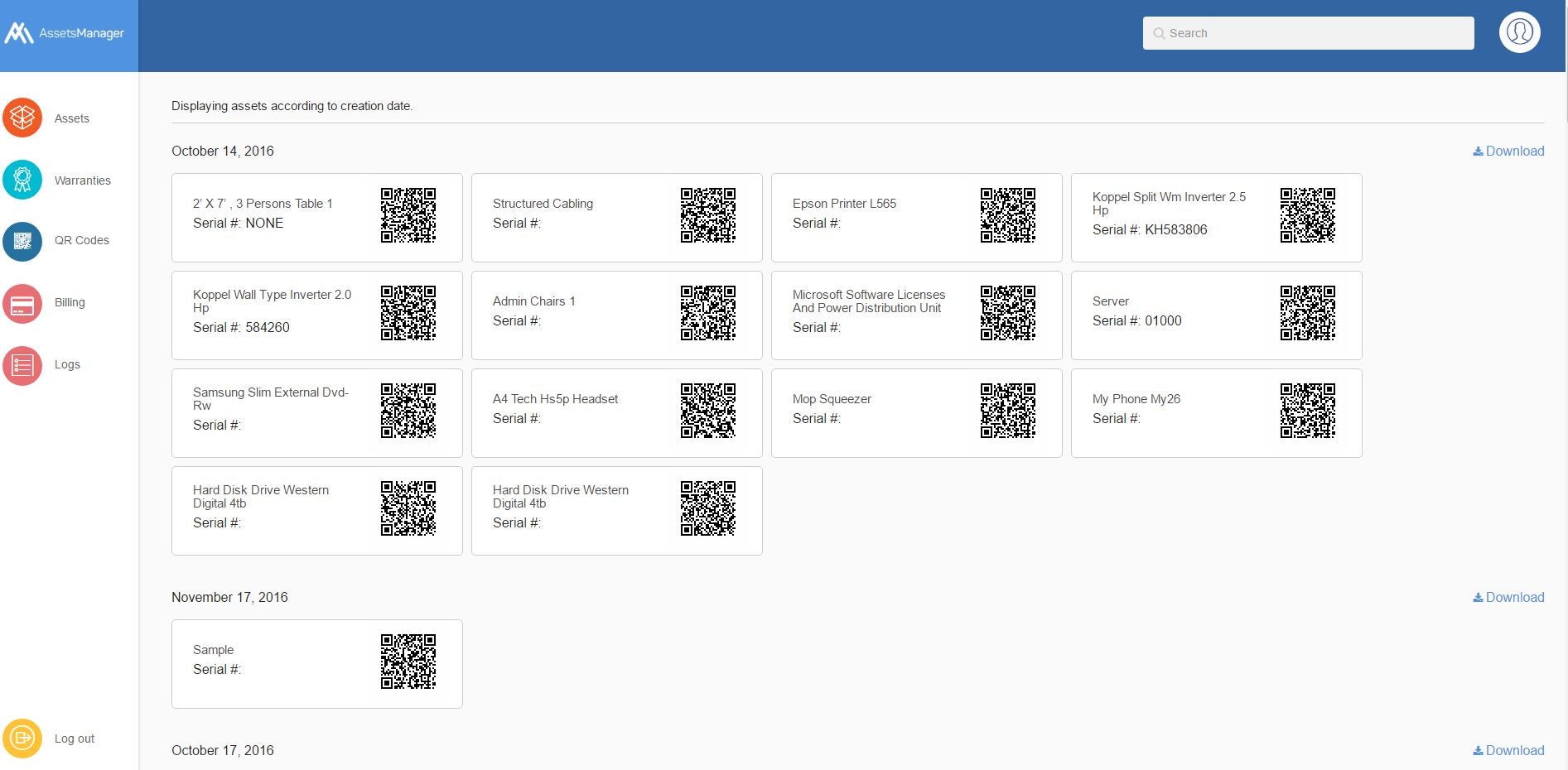
Task: Click the Download link beside November 17, 2016
Action: (x=1515, y=597)
